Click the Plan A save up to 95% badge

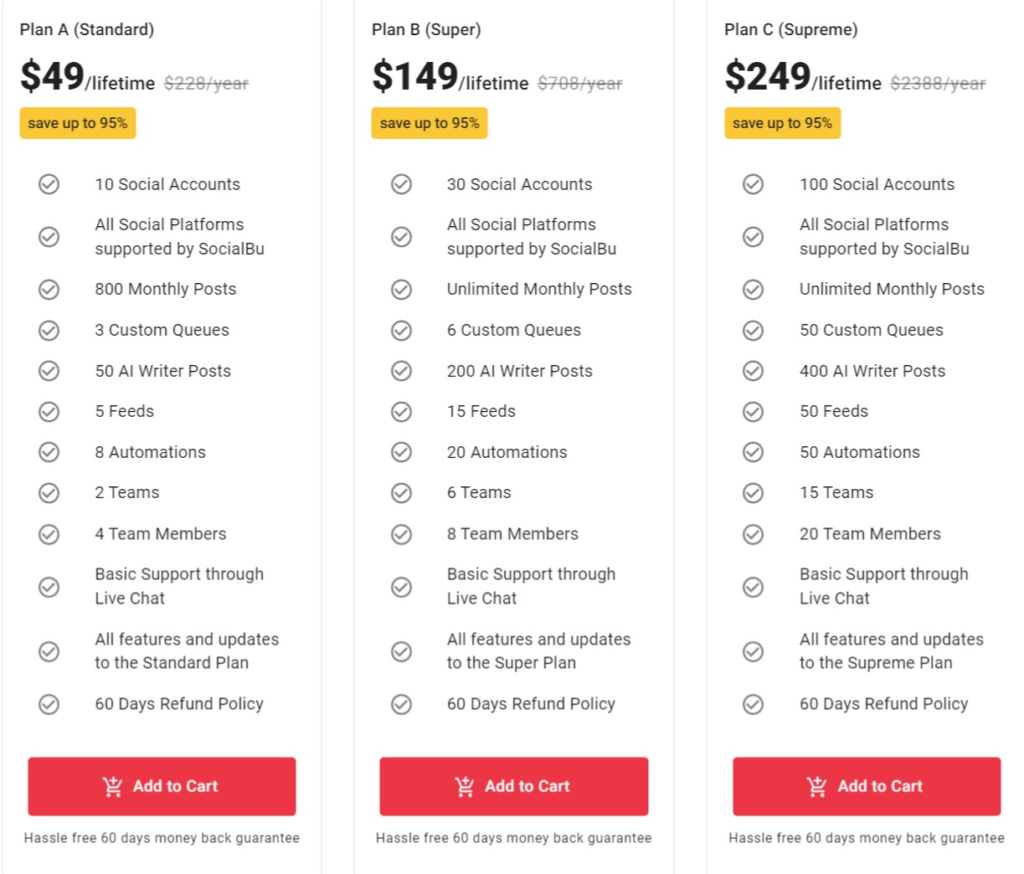tap(78, 123)
